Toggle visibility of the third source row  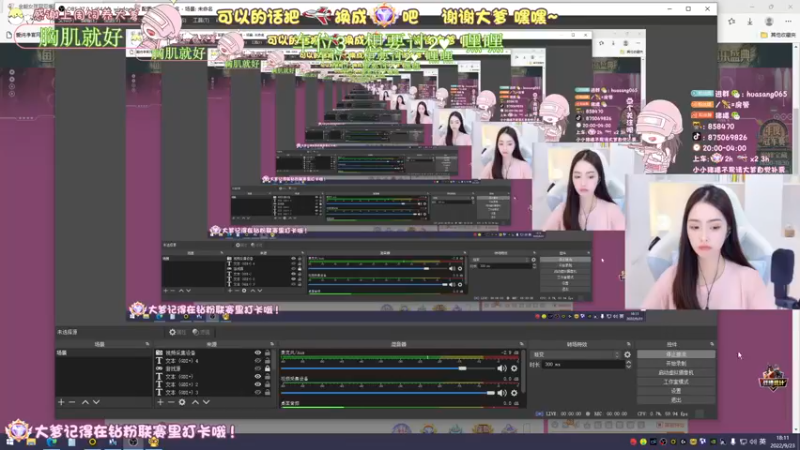pyautogui.click(x=258, y=368)
